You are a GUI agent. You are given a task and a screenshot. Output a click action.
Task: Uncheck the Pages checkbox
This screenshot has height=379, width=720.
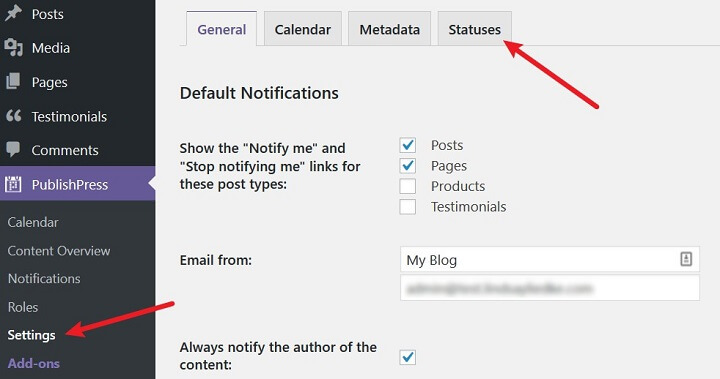click(407, 165)
